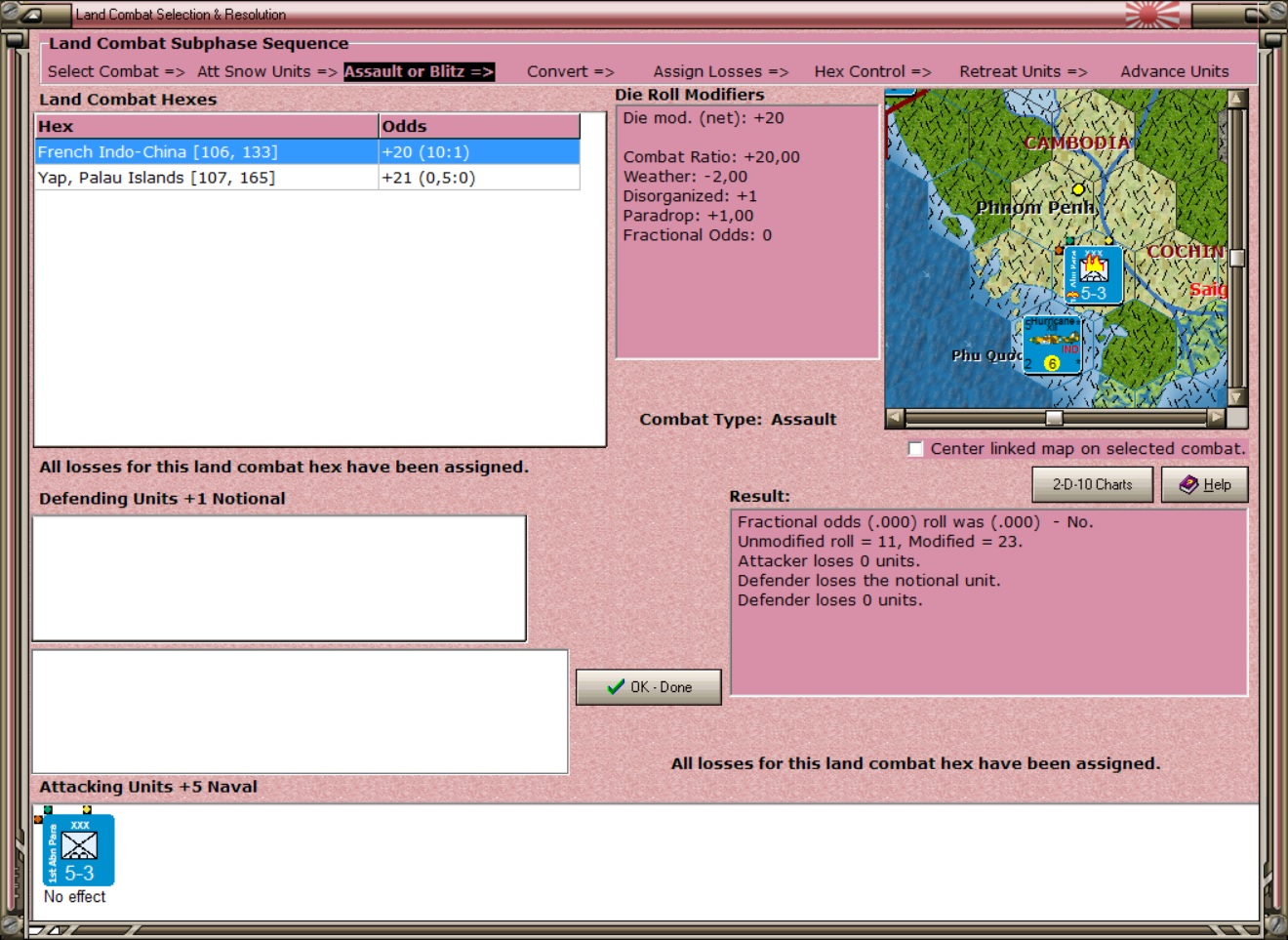Click map horizontal scrollbar right arrow
The height and width of the screenshot is (940, 1288).
coord(1216,418)
